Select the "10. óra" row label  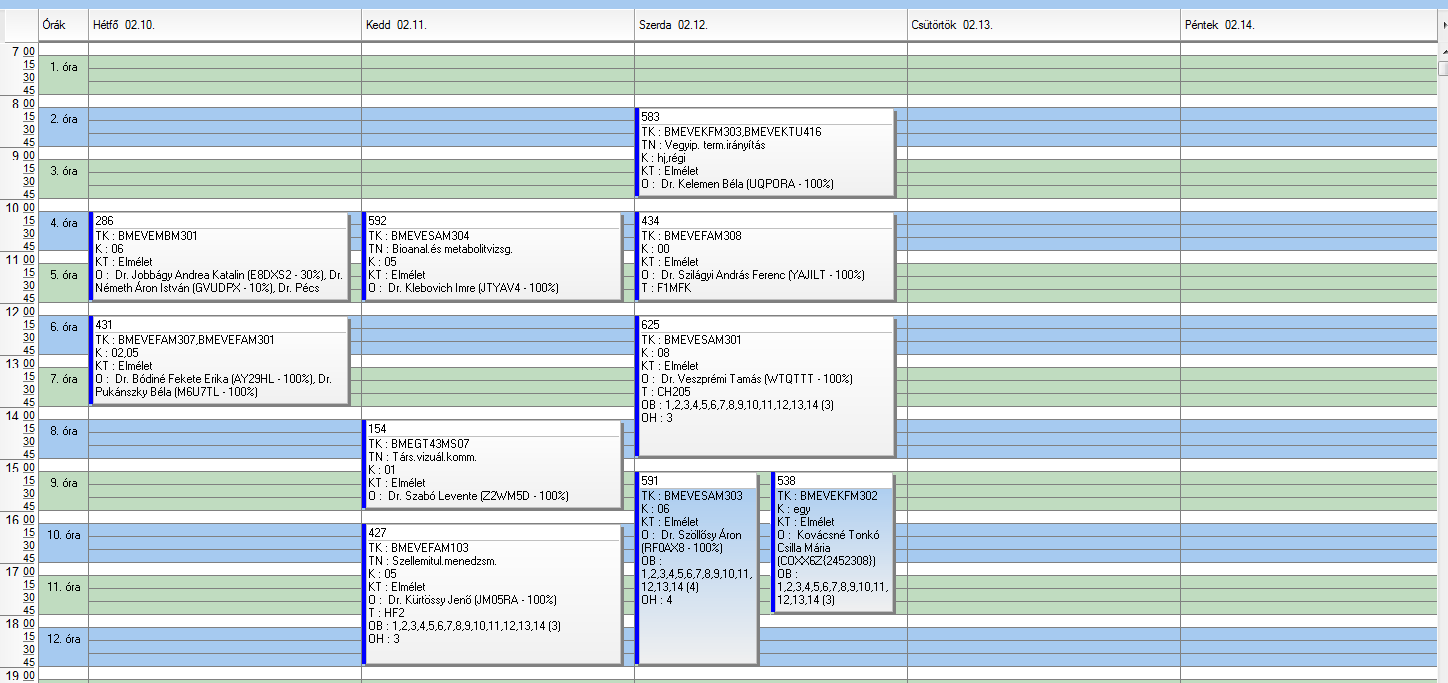click(x=64, y=535)
